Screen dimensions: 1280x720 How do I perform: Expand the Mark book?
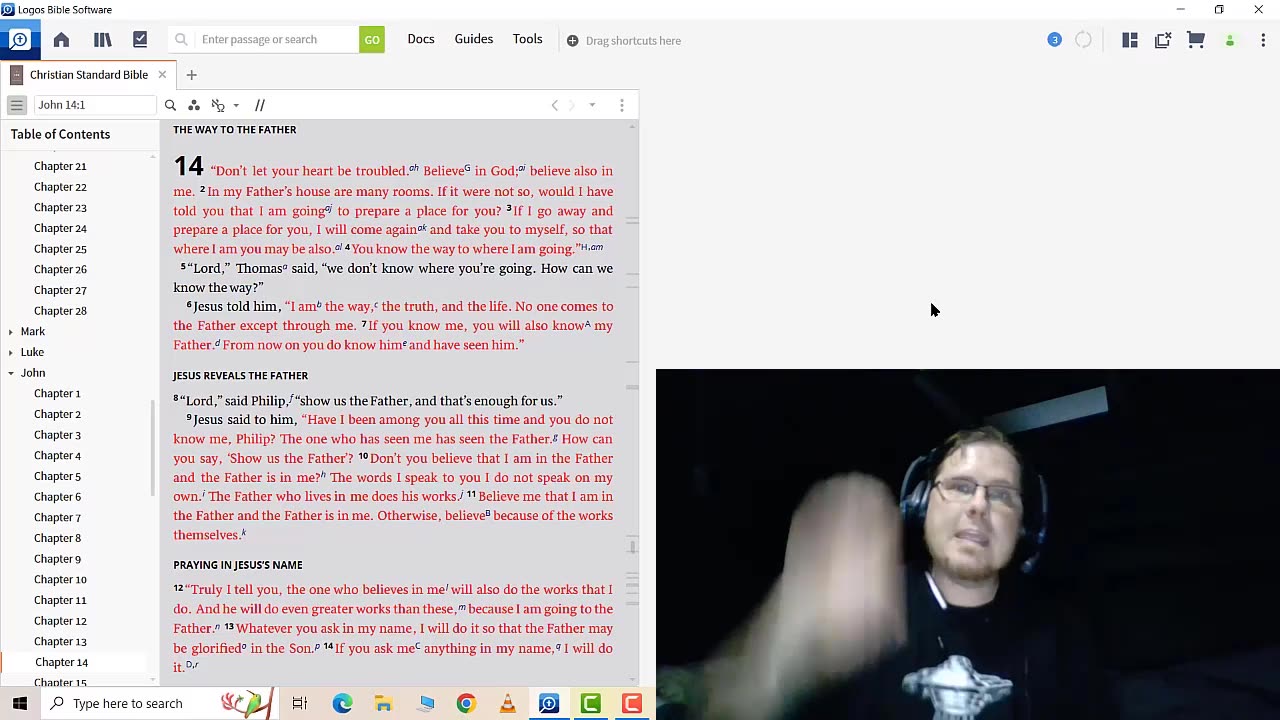point(11,332)
